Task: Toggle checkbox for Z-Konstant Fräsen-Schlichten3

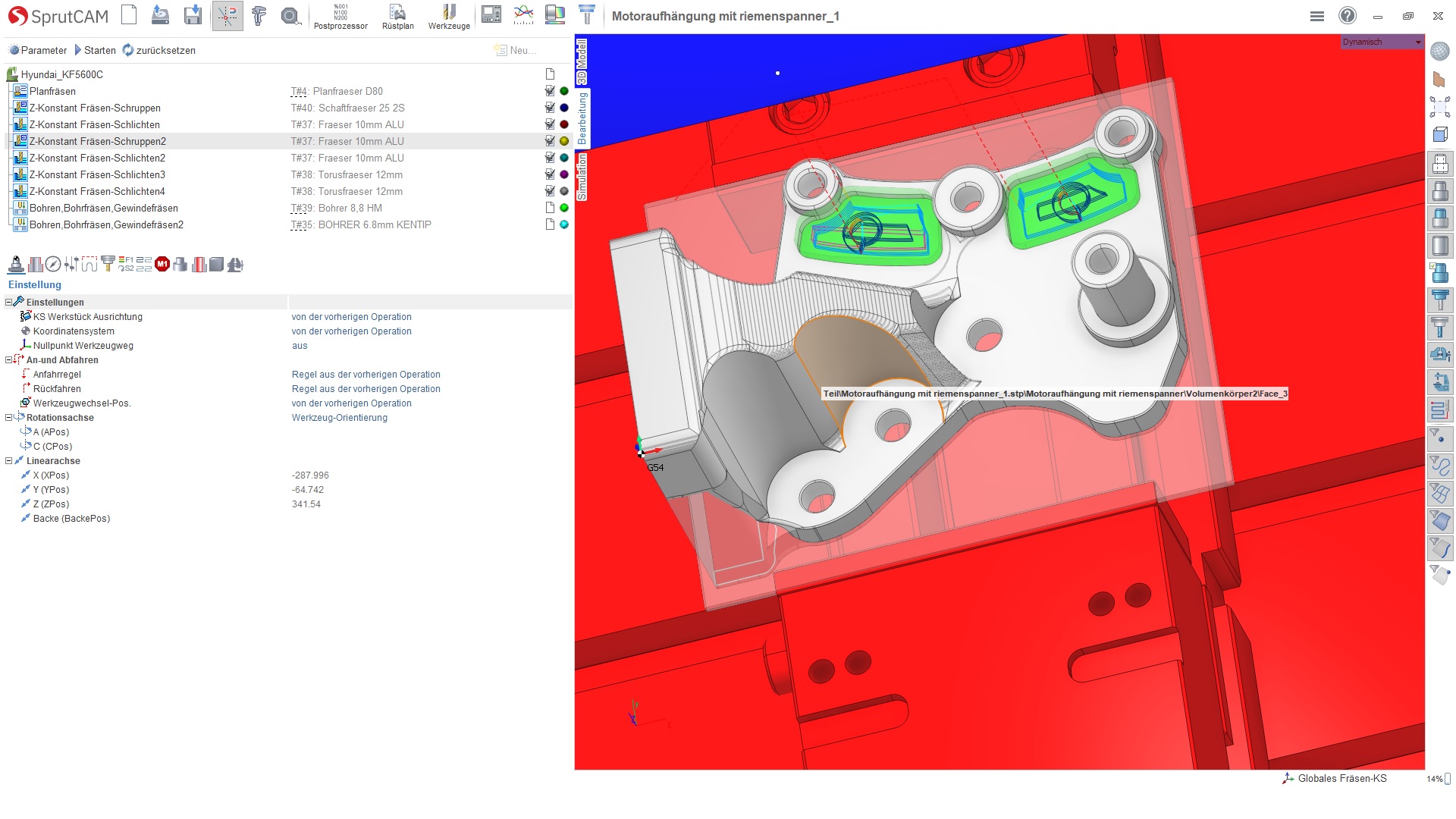Action: tap(550, 174)
